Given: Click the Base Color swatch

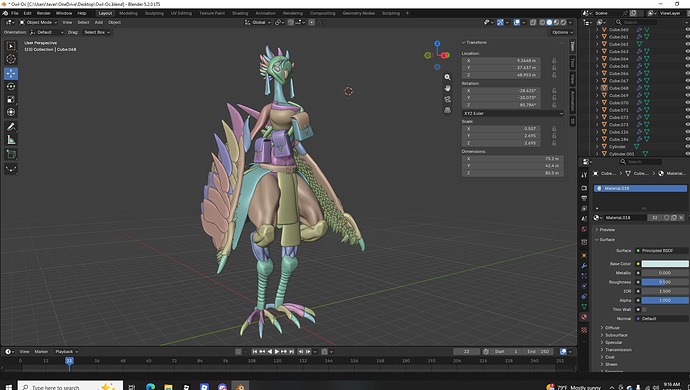Looking at the screenshot, I should tap(665, 264).
